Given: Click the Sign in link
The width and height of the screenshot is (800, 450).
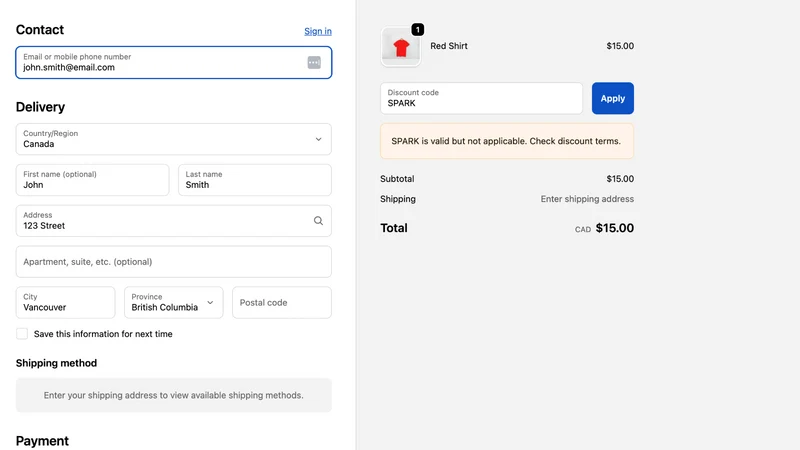Looking at the screenshot, I should coord(318,31).
